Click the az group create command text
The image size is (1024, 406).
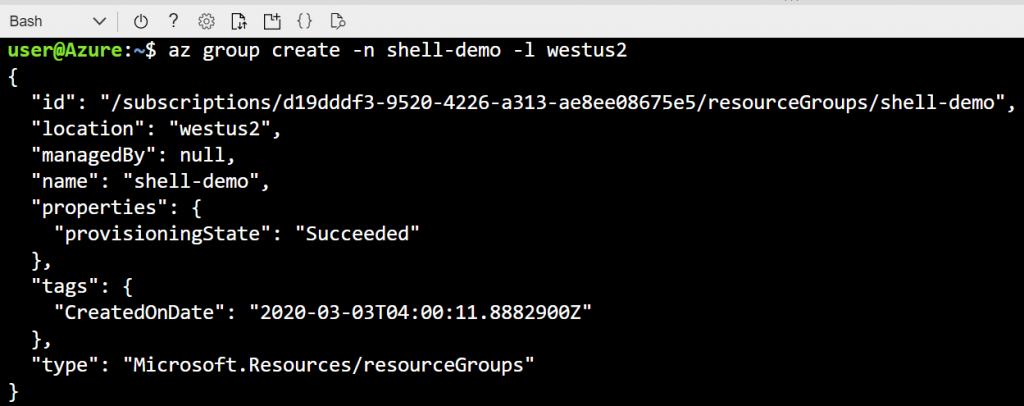pyautogui.click(x=398, y=51)
